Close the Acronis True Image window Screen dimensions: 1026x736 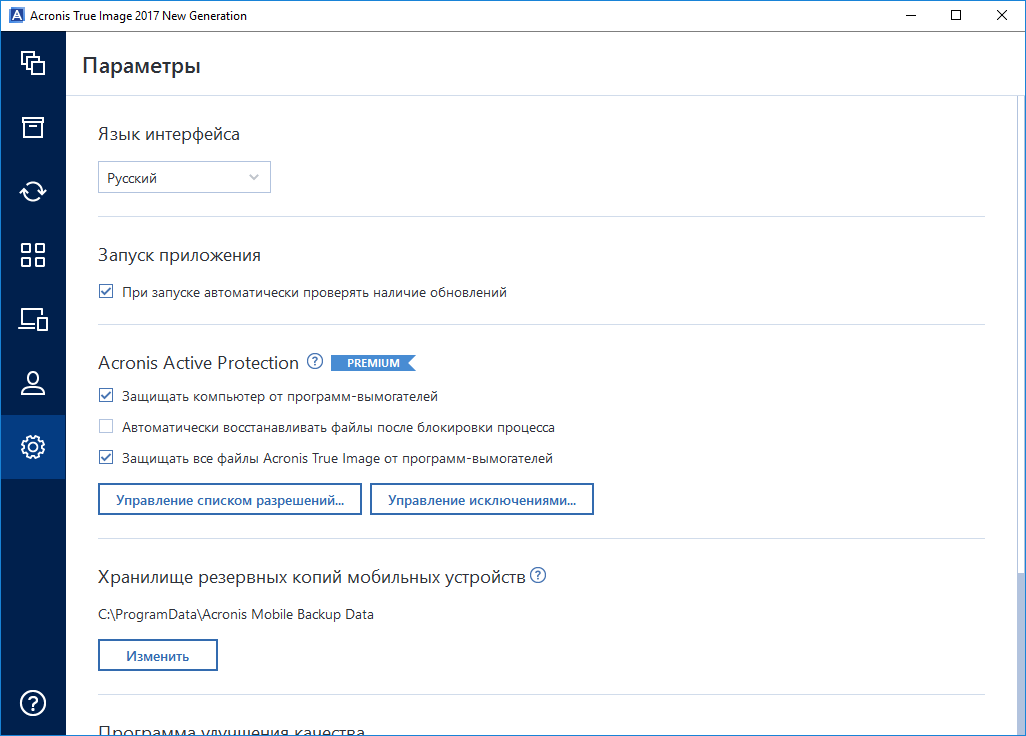coord(1002,15)
